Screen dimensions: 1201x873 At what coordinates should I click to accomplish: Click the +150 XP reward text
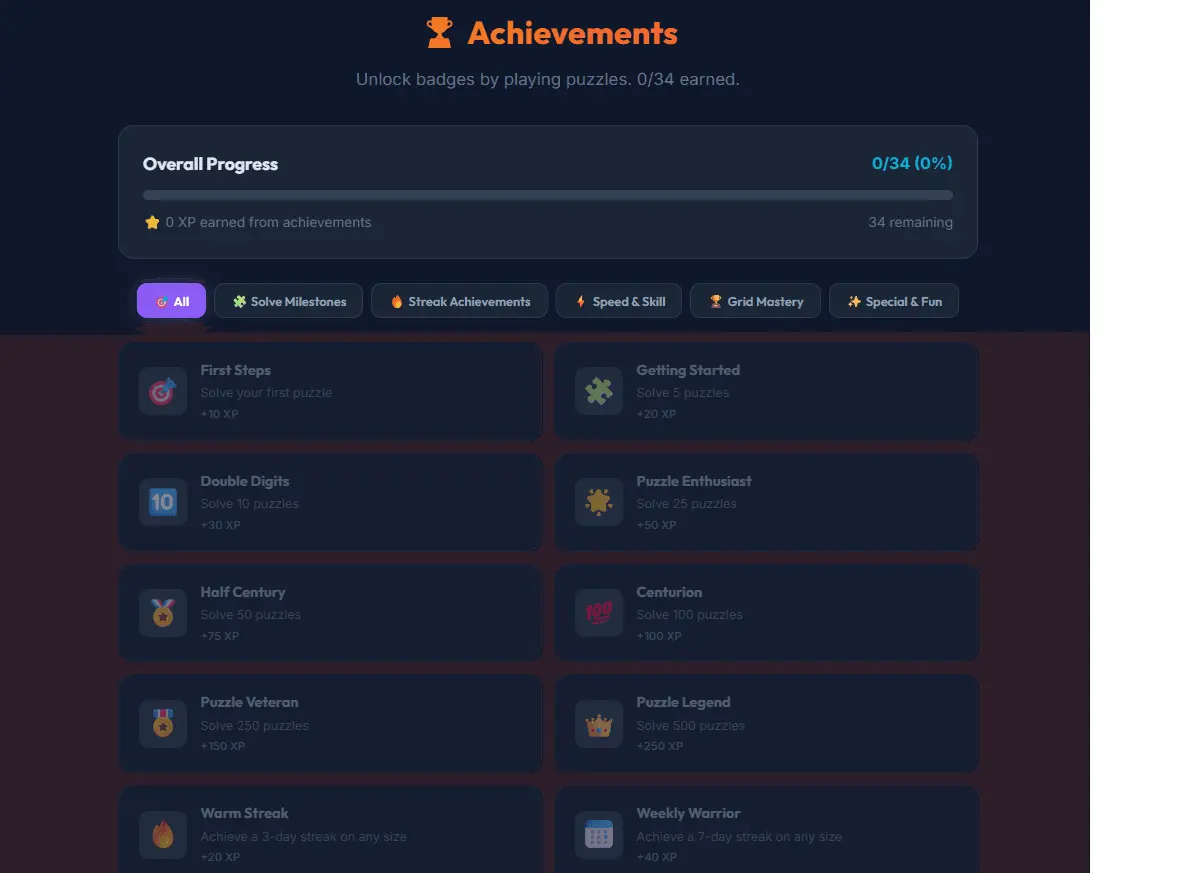[223, 746]
